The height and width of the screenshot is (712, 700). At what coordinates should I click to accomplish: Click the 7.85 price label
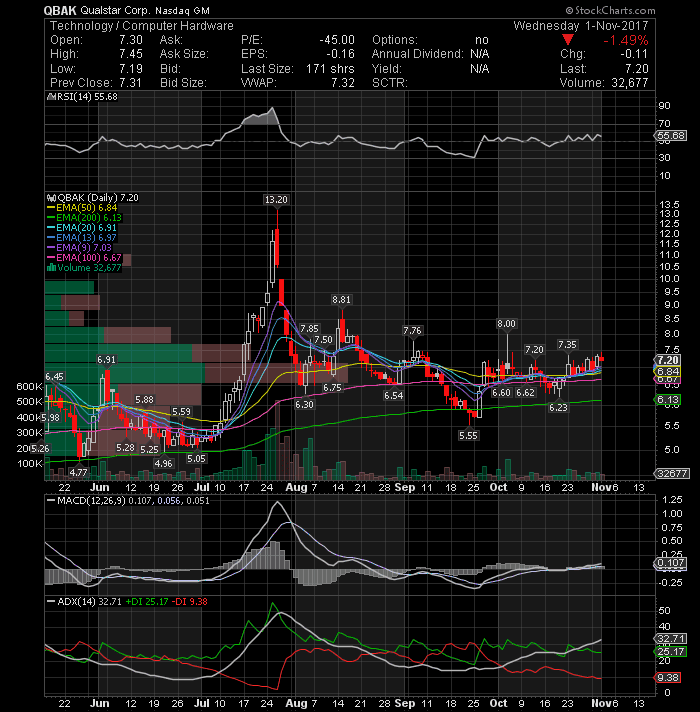tap(310, 328)
